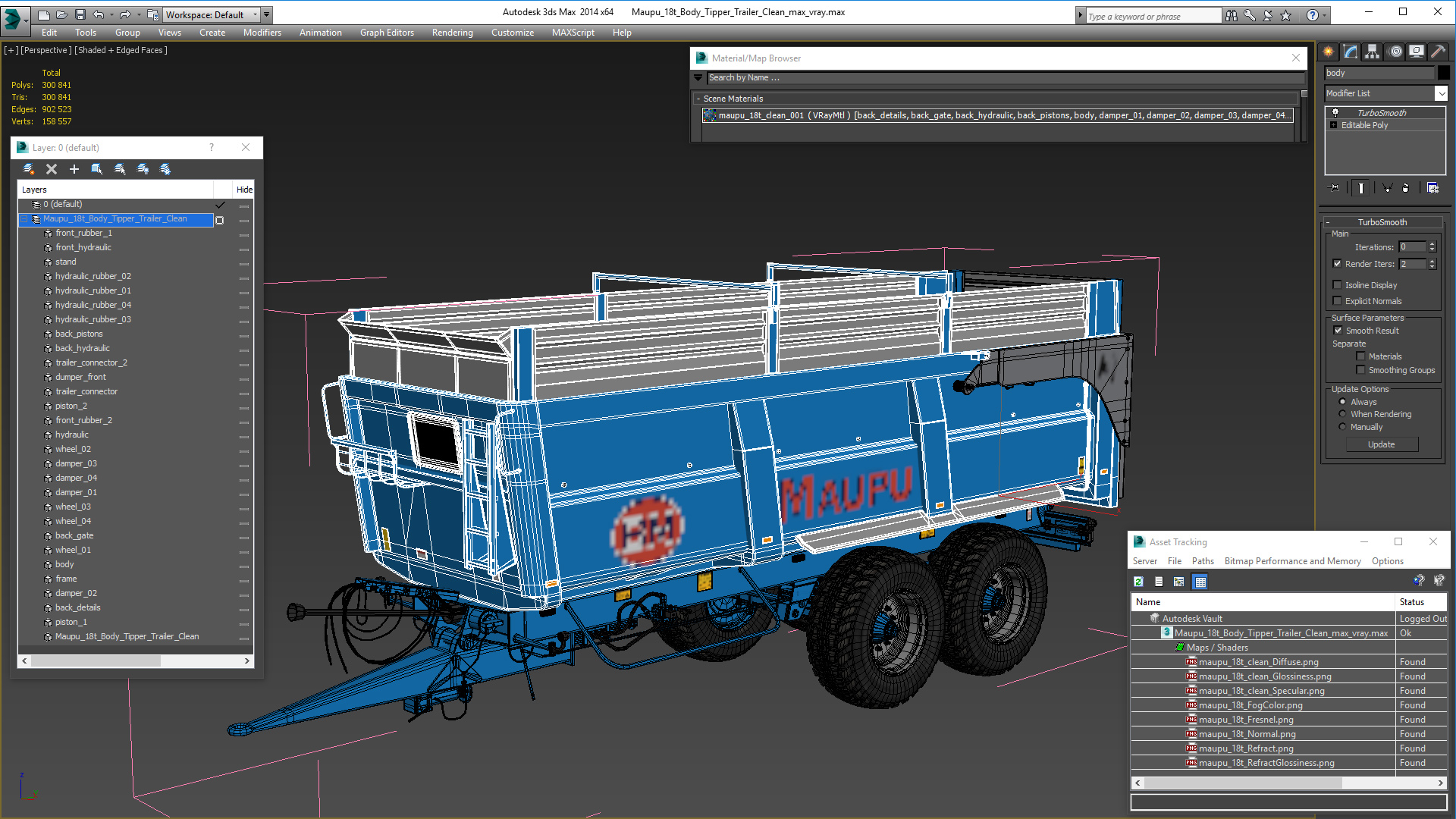Open the Help question mark icon
Screen dimensions: 1456x819
tap(1313, 15)
